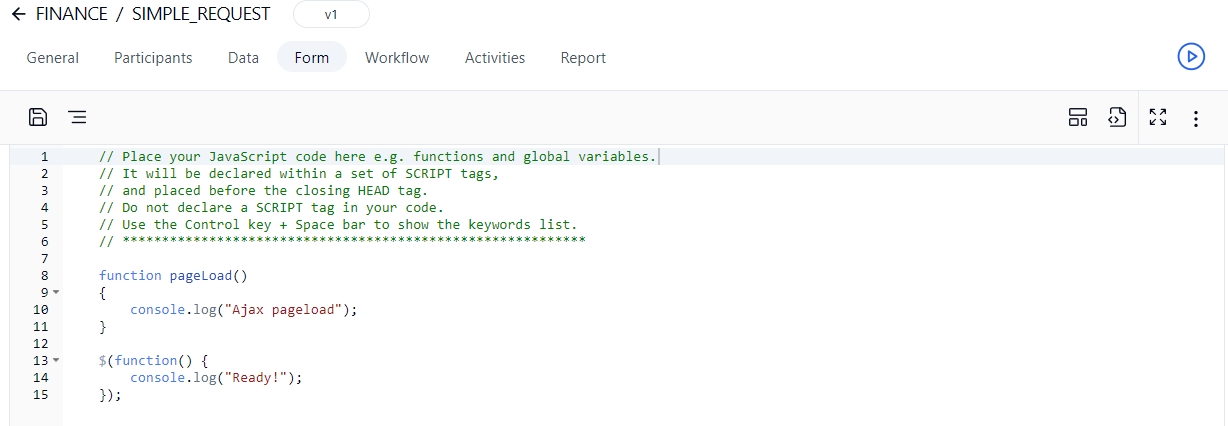Image resolution: width=1228 pixels, height=426 pixels.
Task: Open the Participants tab
Action: [153, 58]
